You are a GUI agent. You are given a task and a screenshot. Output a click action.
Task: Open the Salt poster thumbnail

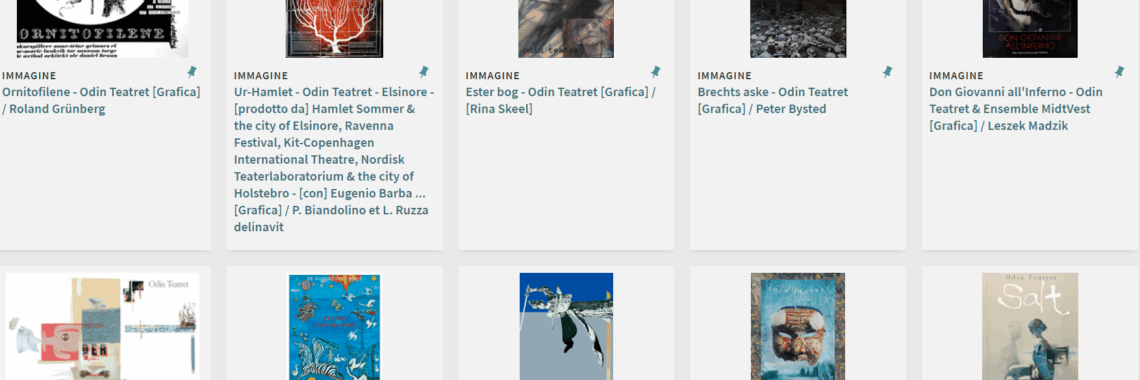point(1030,326)
